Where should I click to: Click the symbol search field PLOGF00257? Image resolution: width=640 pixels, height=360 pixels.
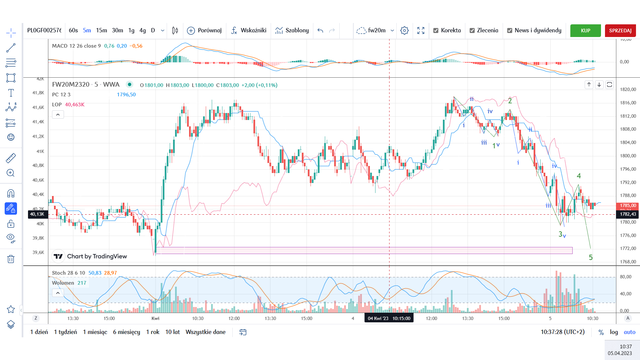(x=44, y=31)
